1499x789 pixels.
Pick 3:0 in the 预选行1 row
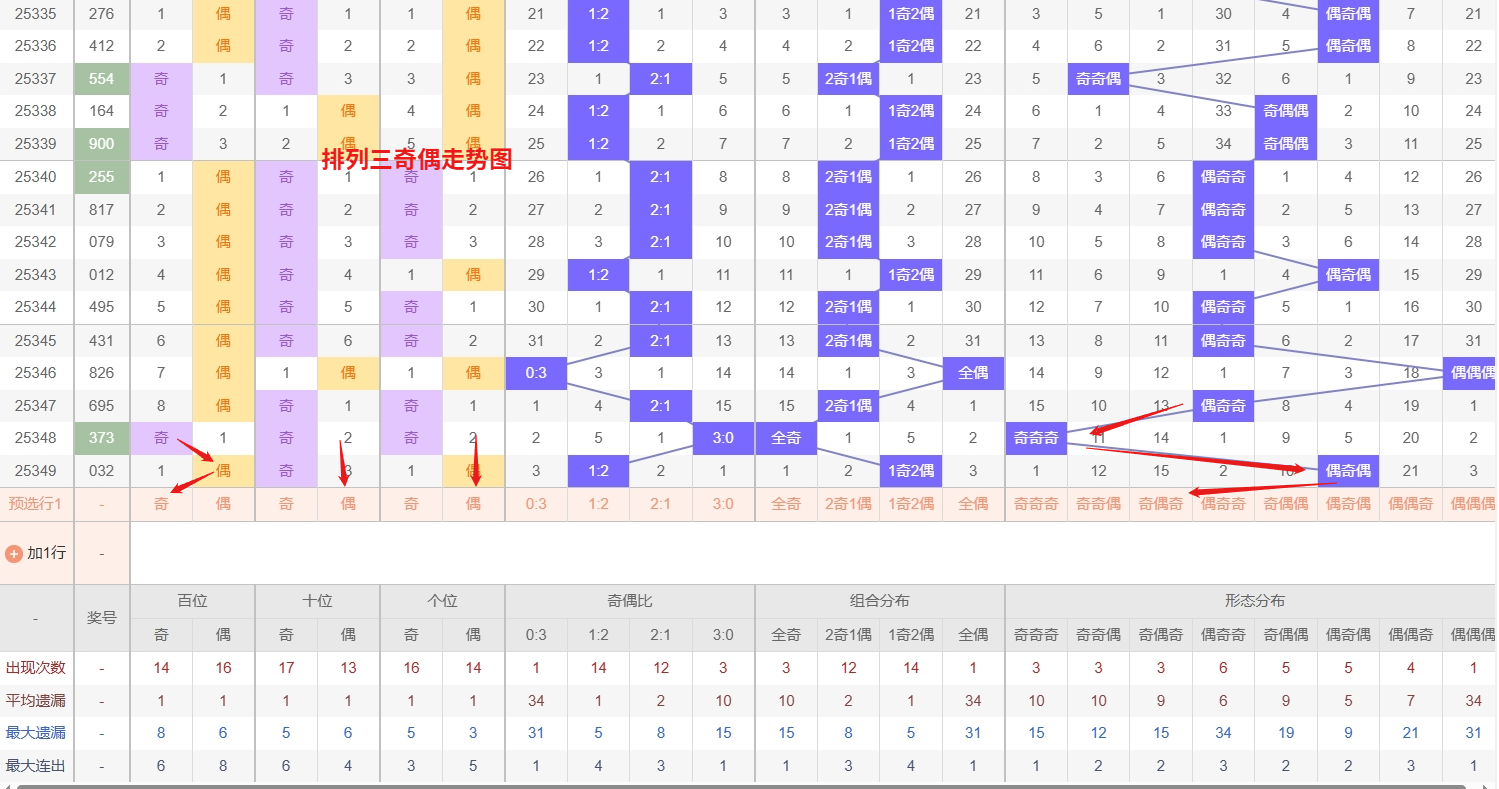723,504
